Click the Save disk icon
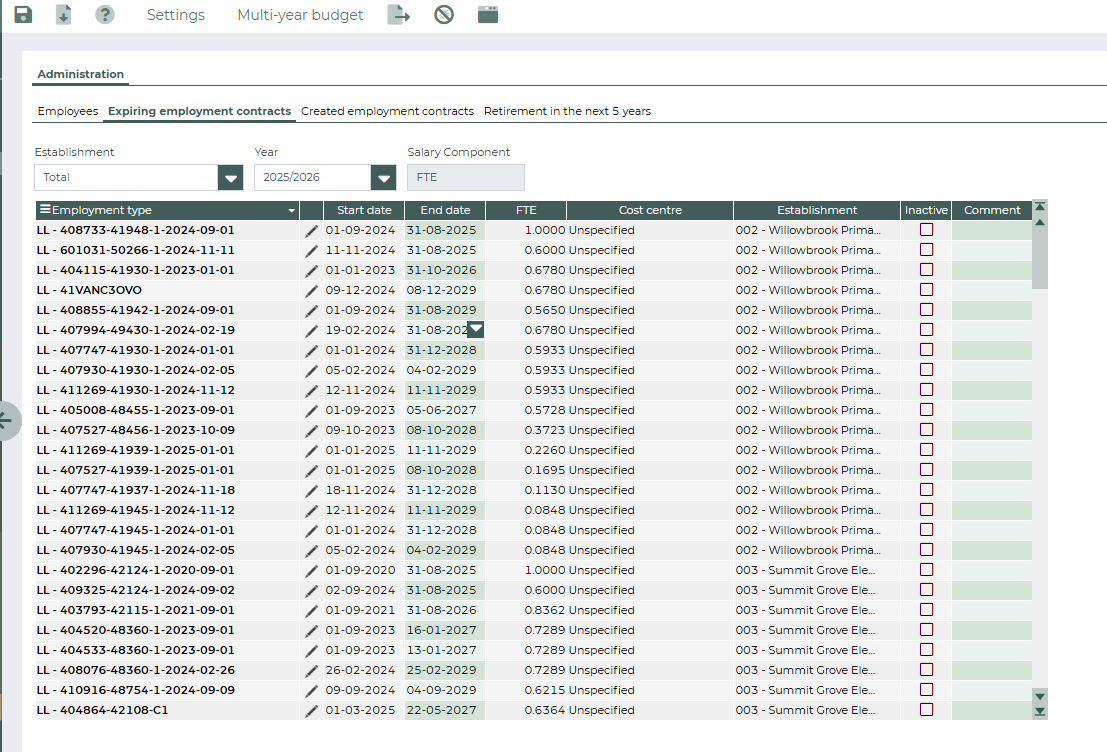 [23, 14]
